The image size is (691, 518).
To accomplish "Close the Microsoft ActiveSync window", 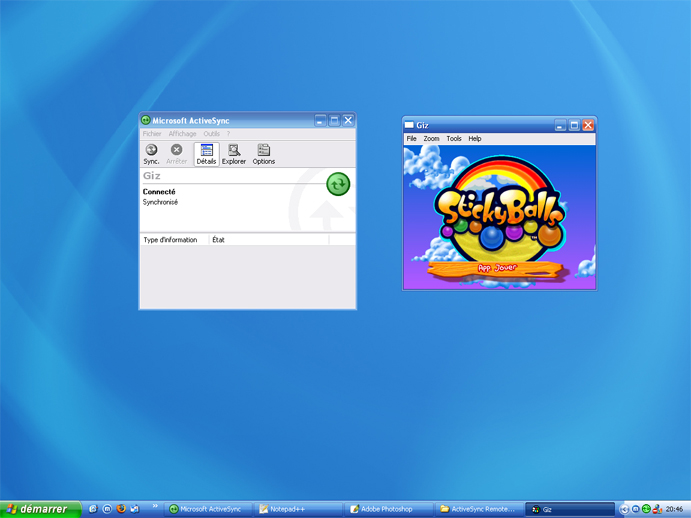I will point(348,120).
